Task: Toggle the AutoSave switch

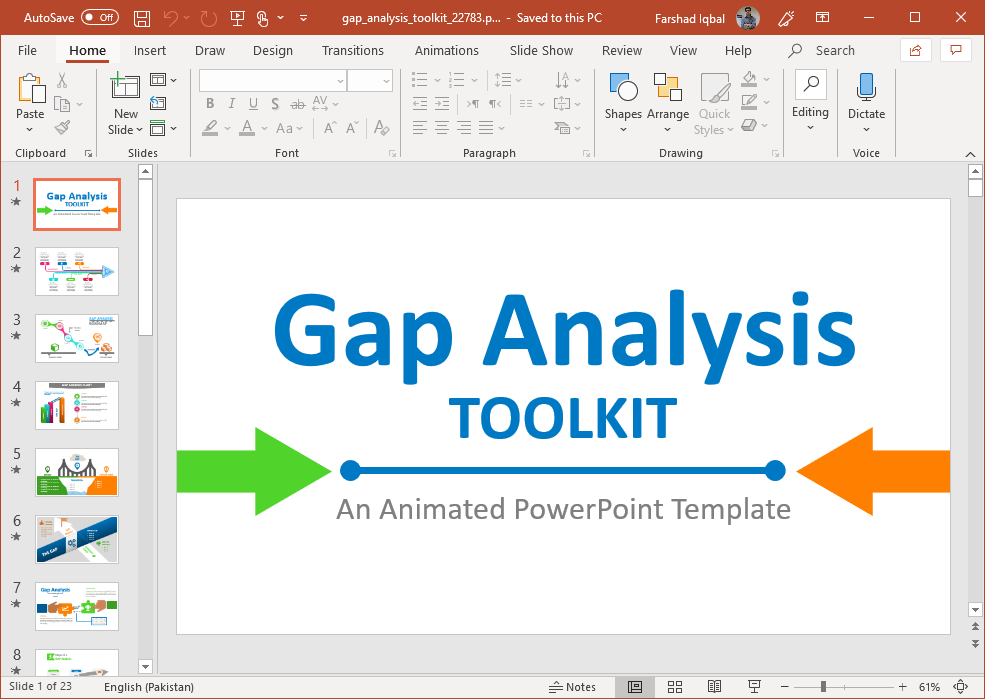Action: [x=100, y=18]
